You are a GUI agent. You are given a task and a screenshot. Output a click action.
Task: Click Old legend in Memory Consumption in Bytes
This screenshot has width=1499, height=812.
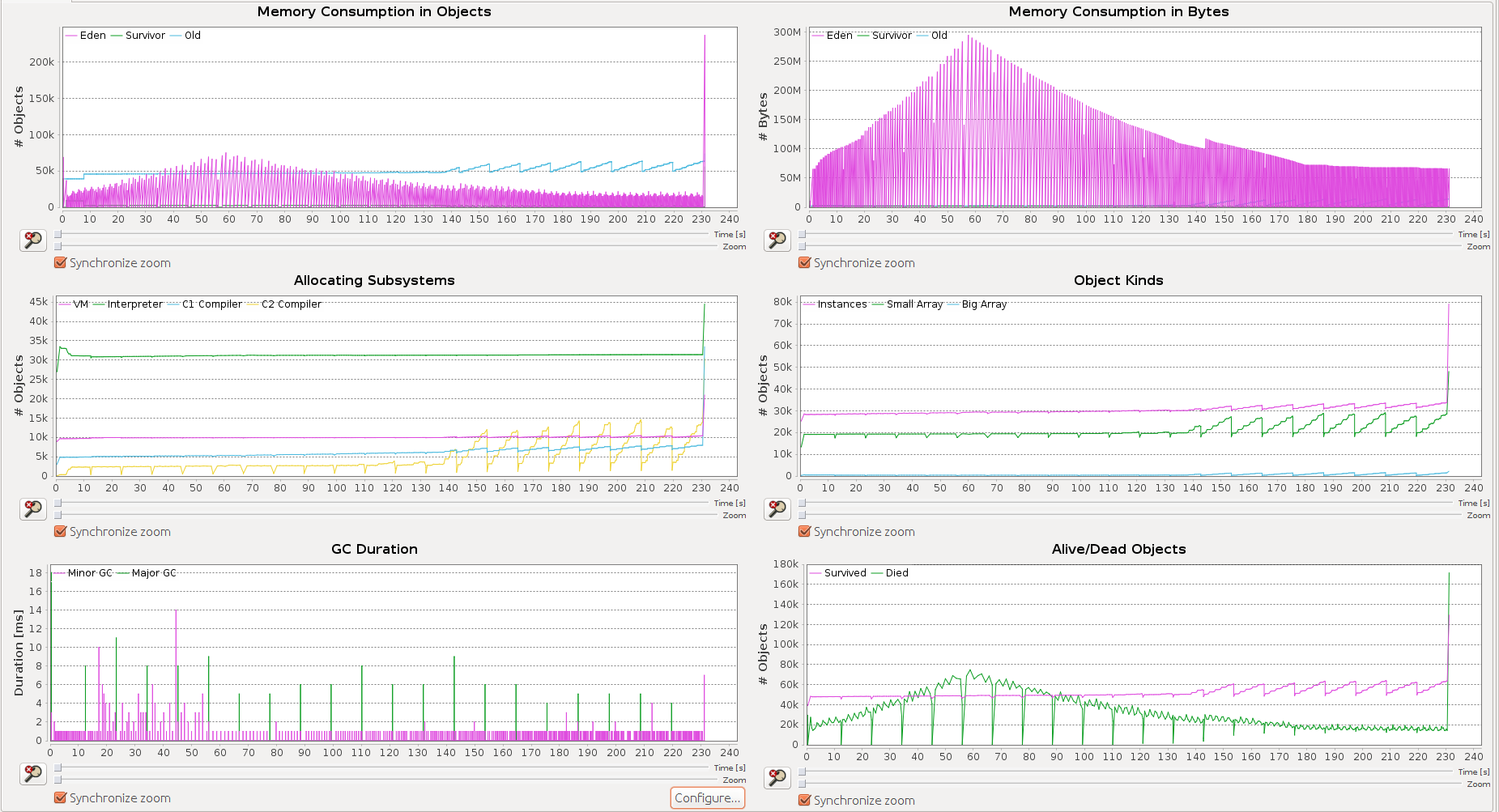[x=932, y=36]
